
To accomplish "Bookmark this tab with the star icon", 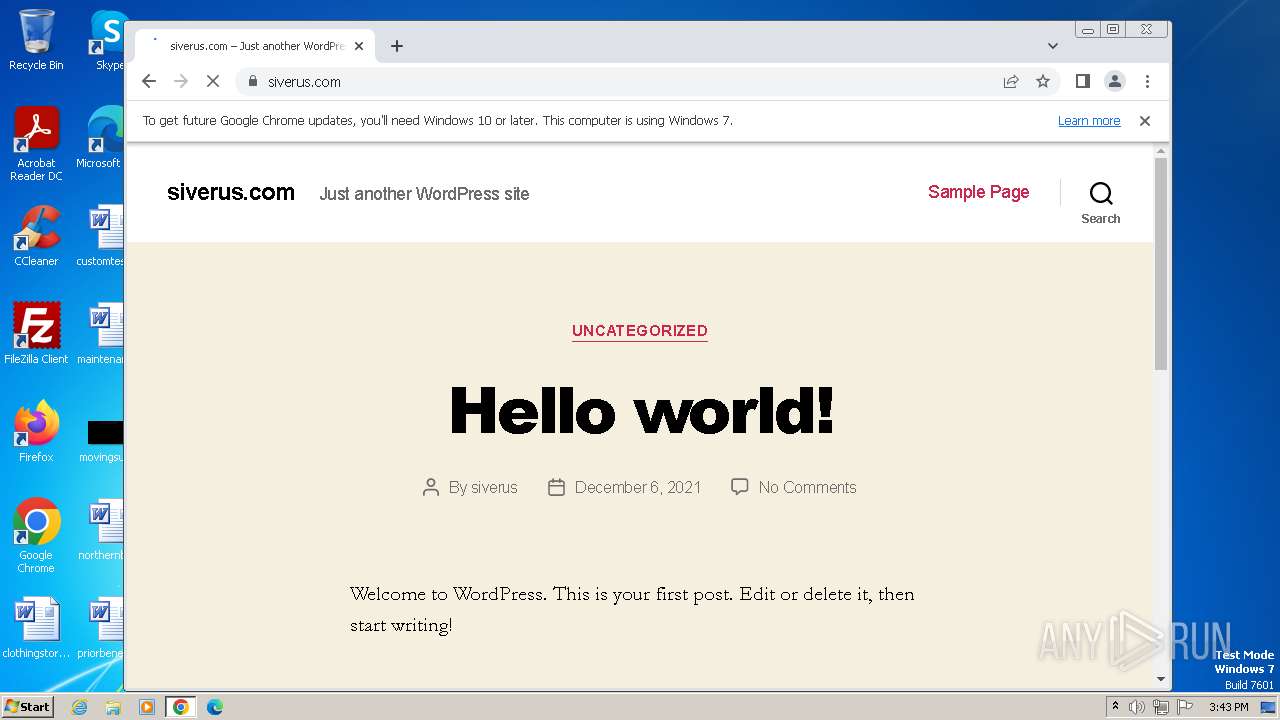I will coord(1043,81).
